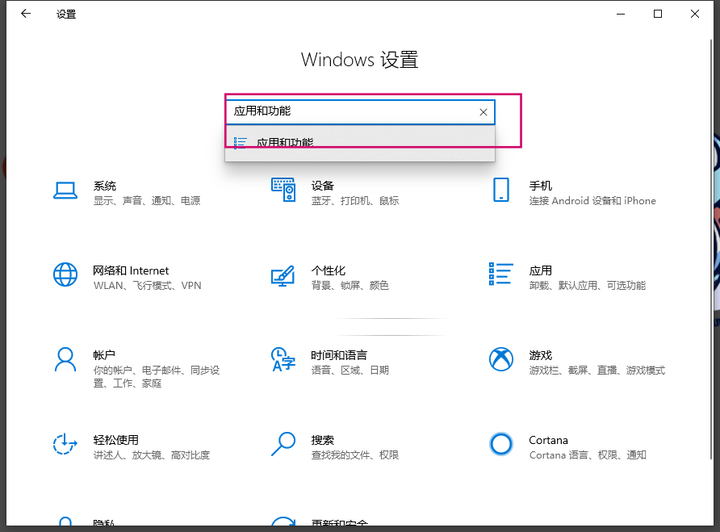Click the 时间和语言 category title

[x=339, y=355]
